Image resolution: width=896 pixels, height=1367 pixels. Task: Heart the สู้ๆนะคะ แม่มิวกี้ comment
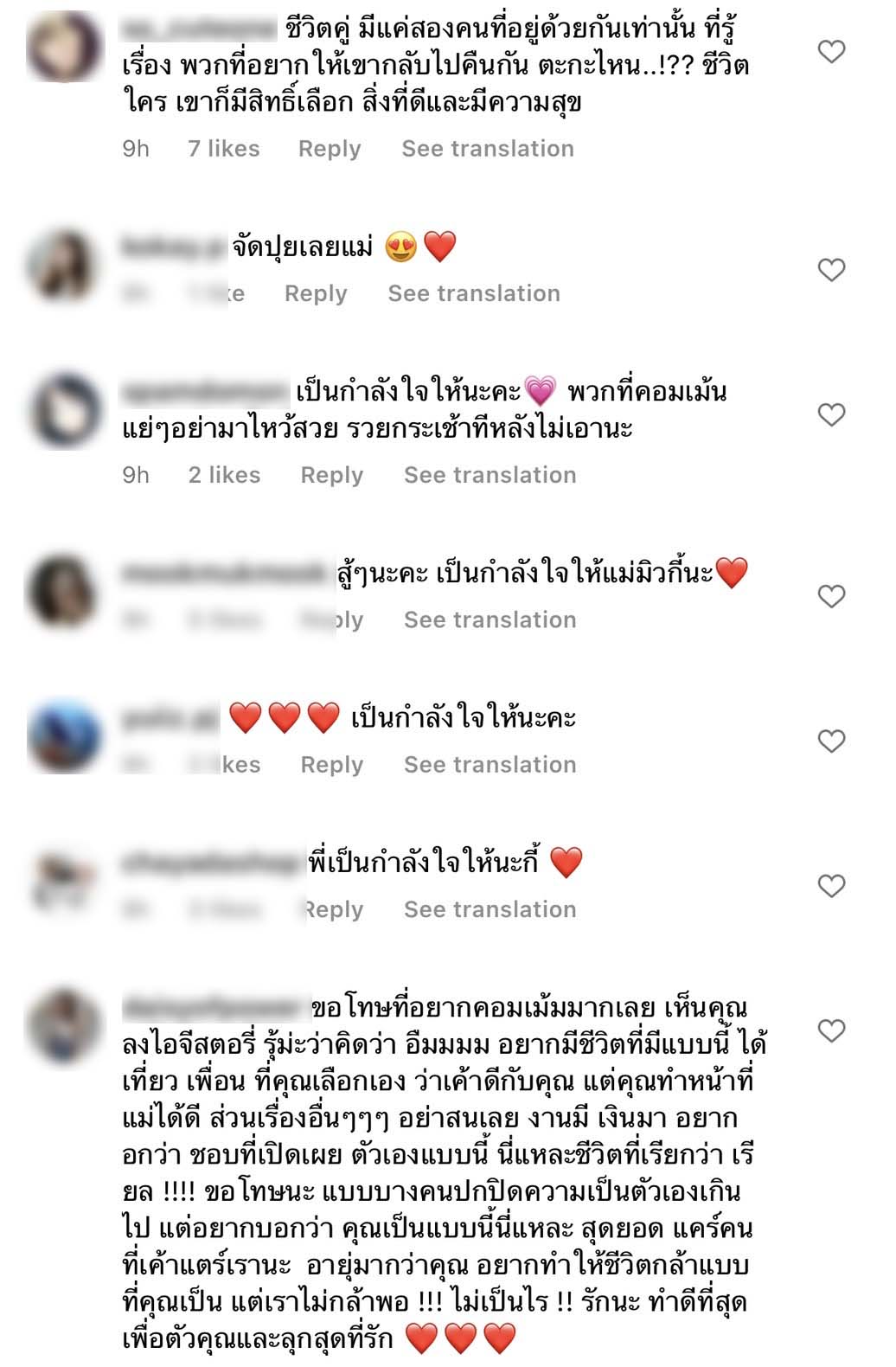pyautogui.click(x=831, y=596)
